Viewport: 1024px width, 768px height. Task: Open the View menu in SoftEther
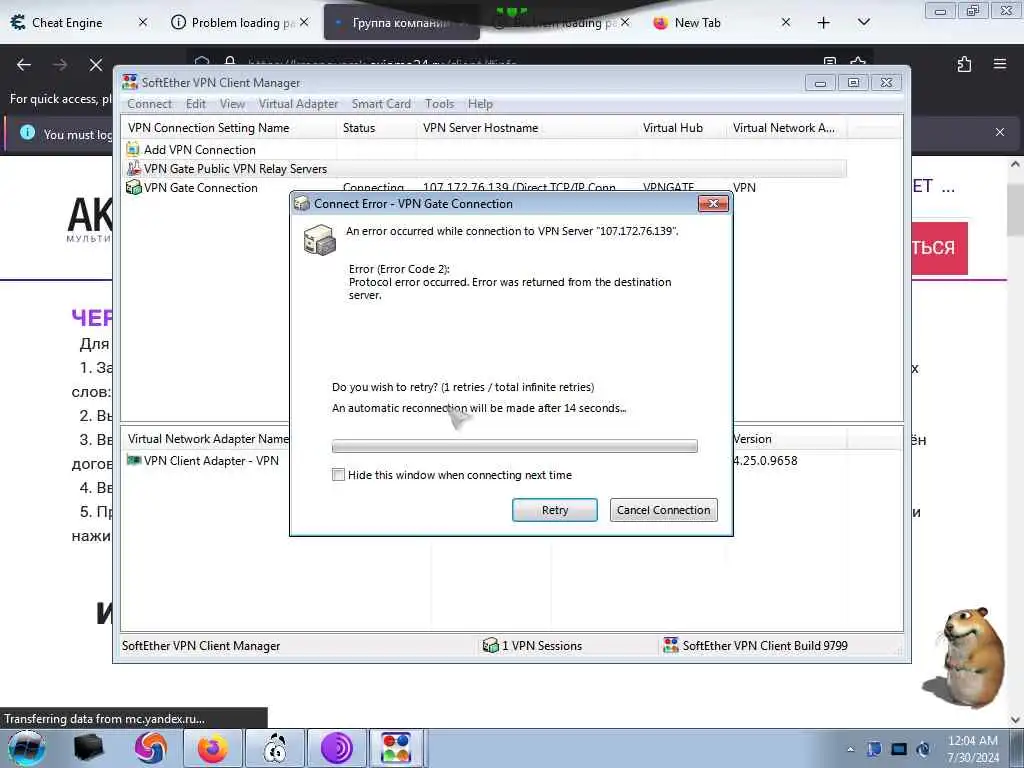click(232, 104)
